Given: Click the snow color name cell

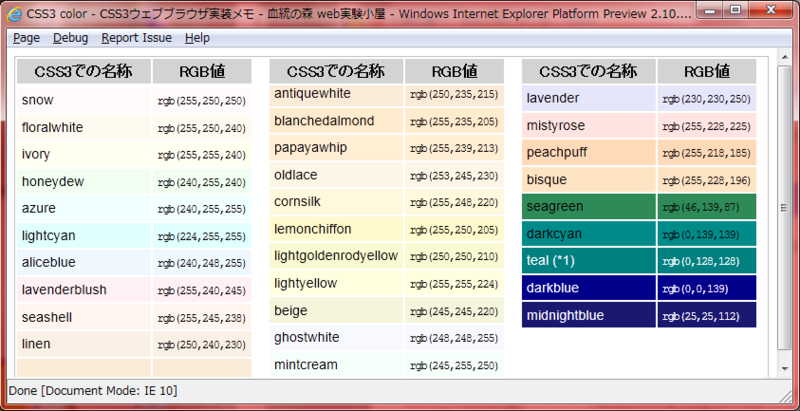Looking at the screenshot, I should click(x=84, y=100).
